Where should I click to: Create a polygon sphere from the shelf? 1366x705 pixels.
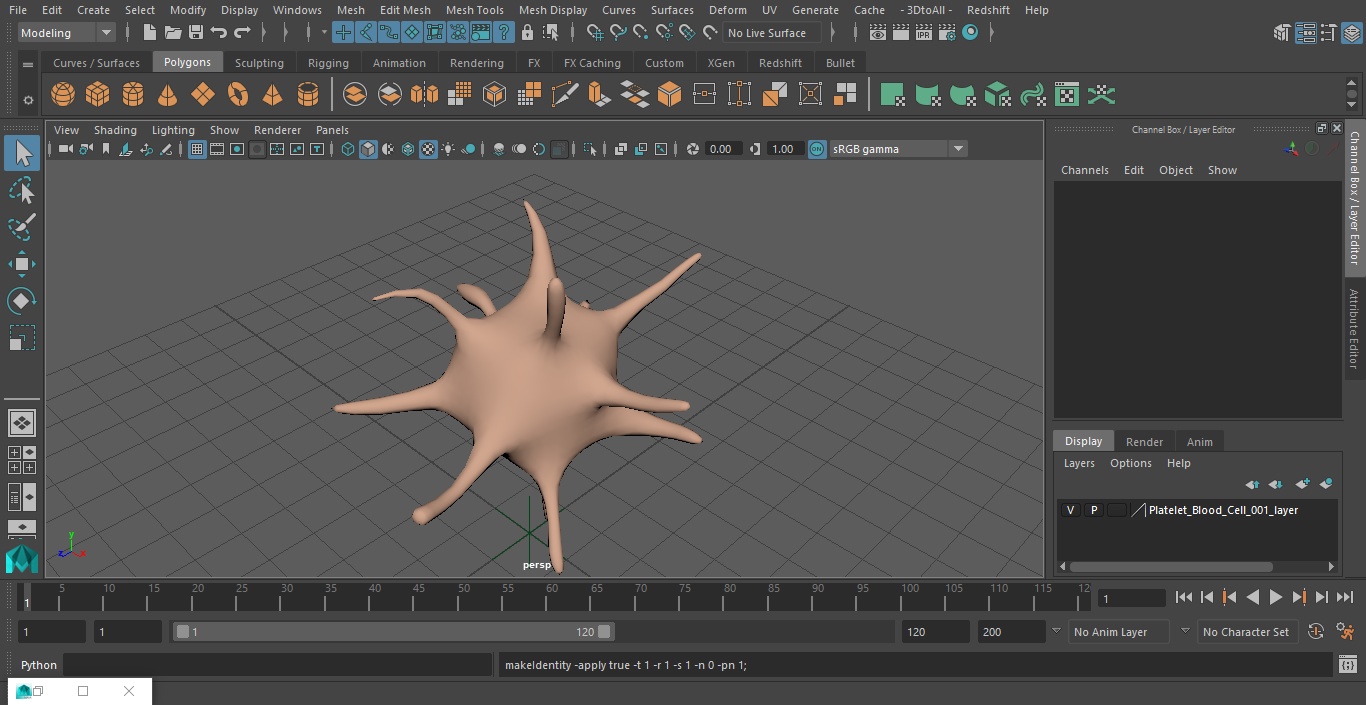coord(63,95)
